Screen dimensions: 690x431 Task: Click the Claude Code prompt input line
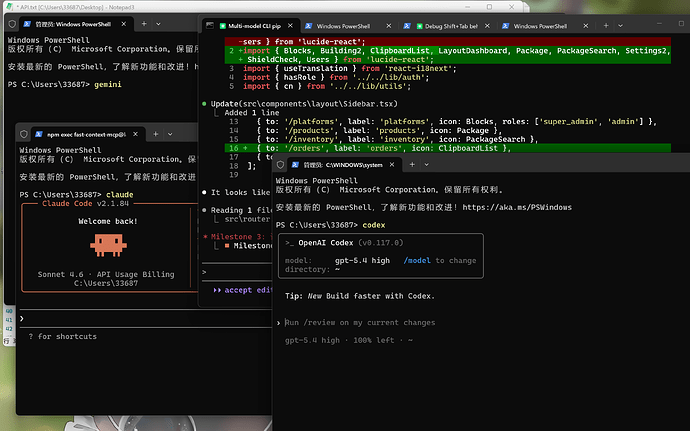tap(145, 318)
